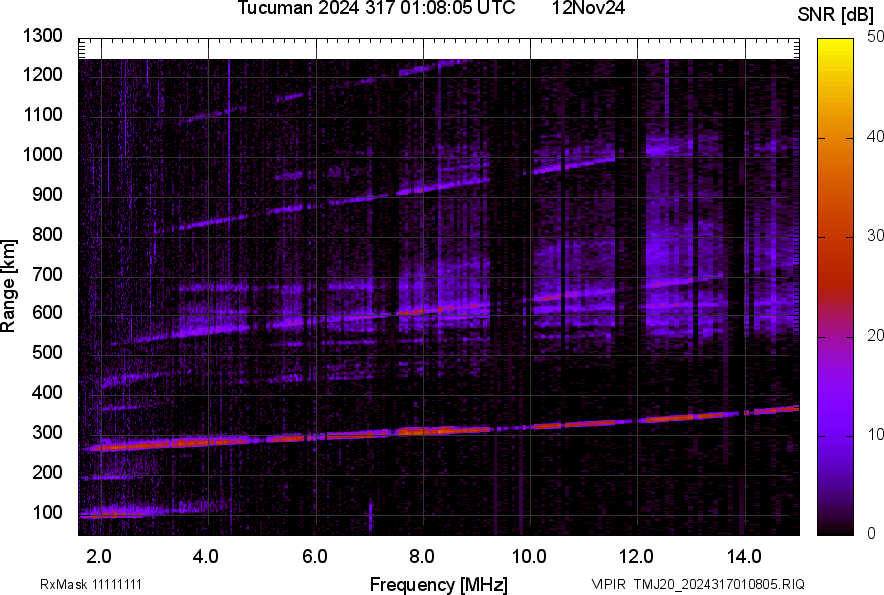The width and height of the screenshot is (884, 595).
Task: Click frequency tick label "8.0"
Action: [x=422, y=557]
